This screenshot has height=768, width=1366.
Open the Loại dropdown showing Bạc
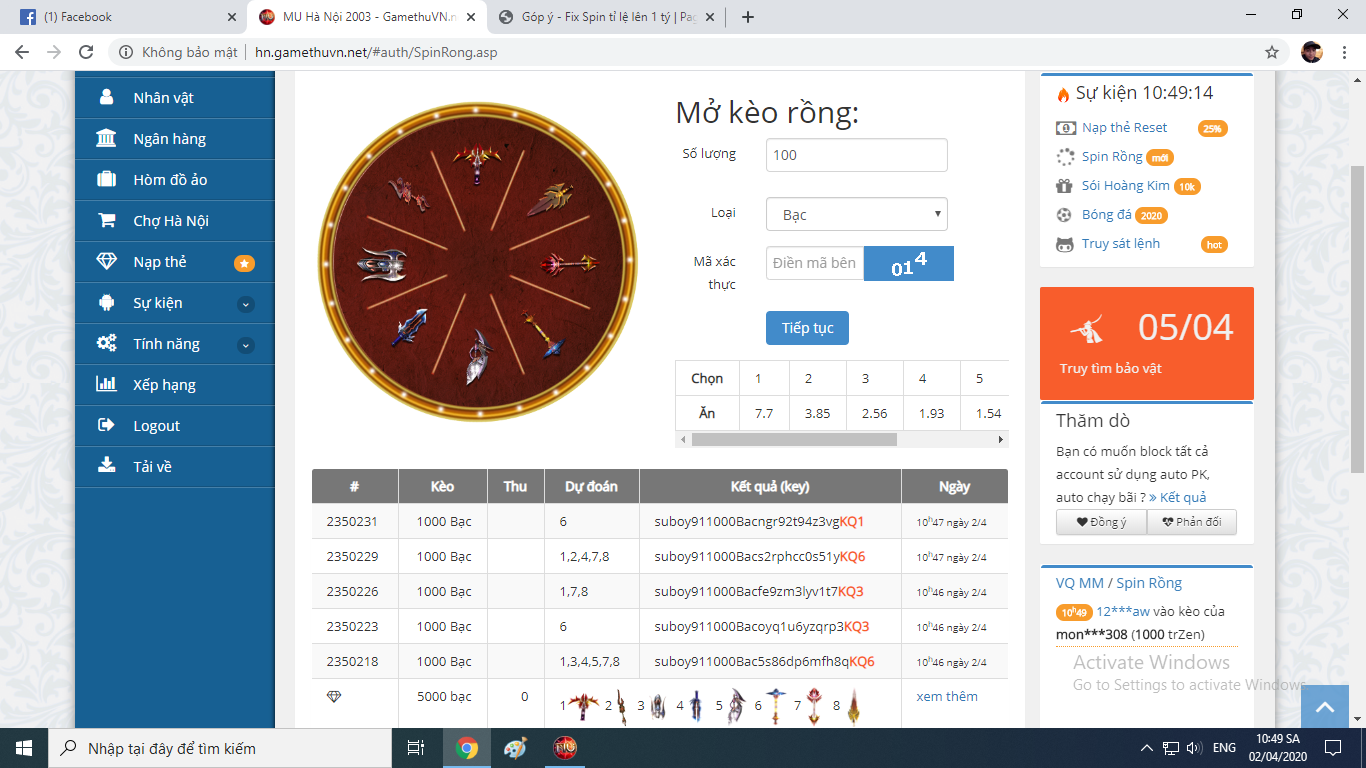click(856, 215)
